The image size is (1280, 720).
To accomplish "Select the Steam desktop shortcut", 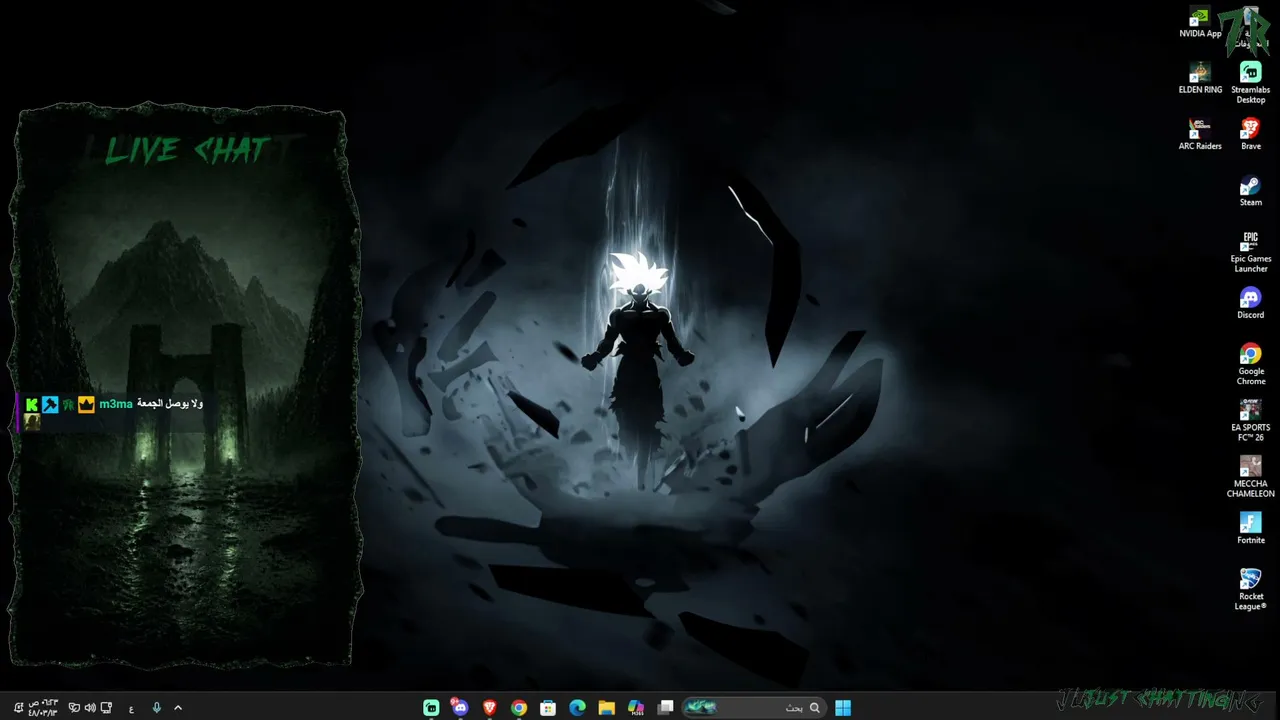I will pos(1250,191).
